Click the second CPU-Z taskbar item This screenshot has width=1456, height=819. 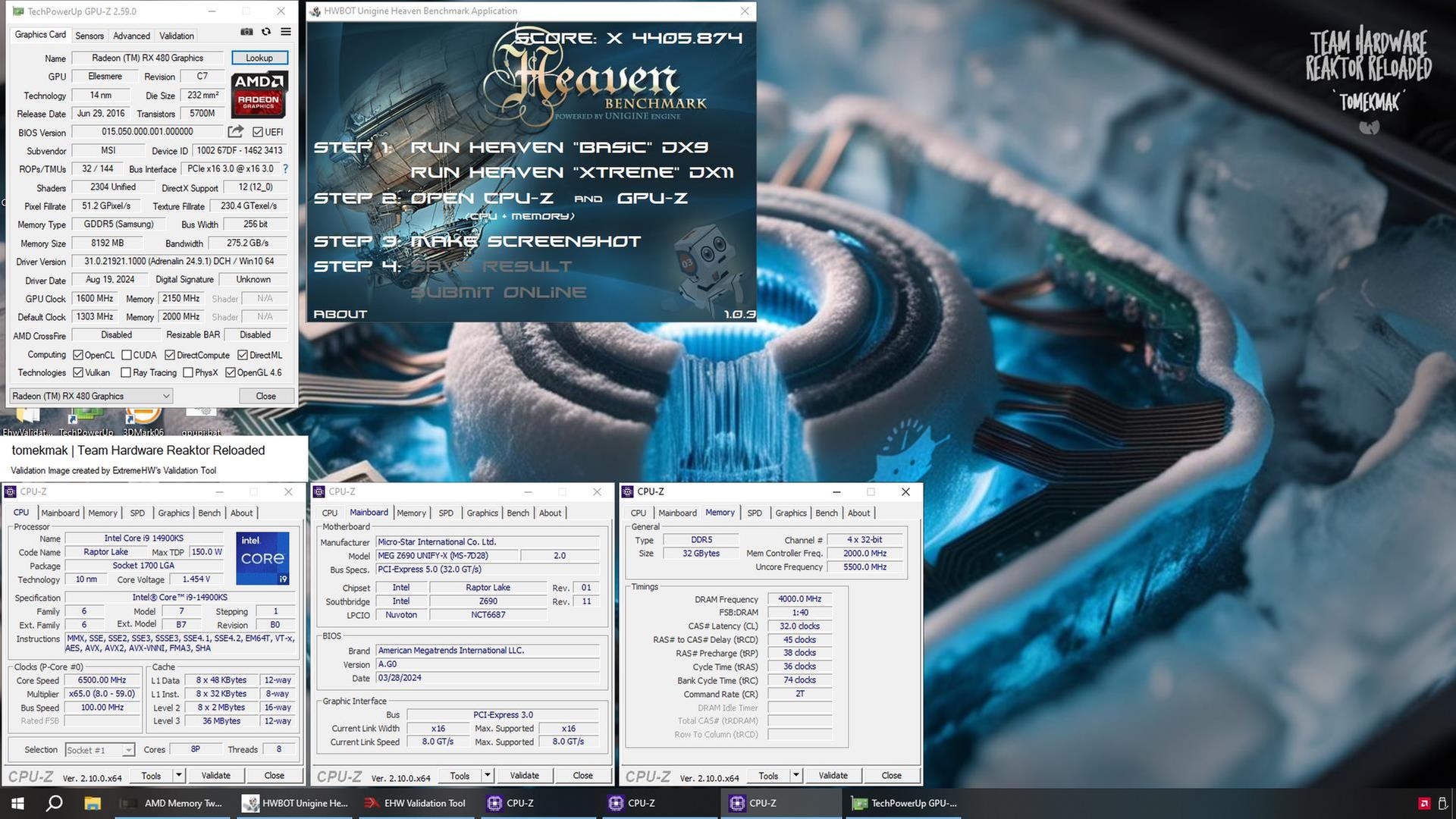(x=659, y=803)
